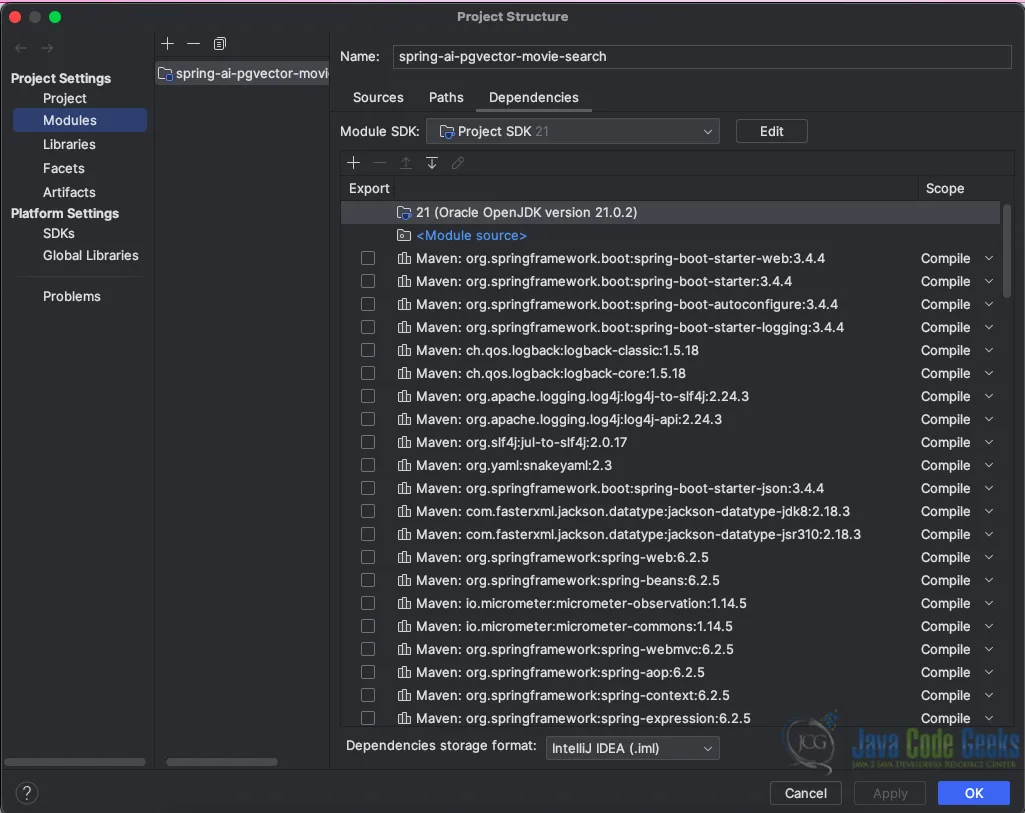Go back with the left arrow
The width and height of the screenshot is (1025, 813).
21,48
